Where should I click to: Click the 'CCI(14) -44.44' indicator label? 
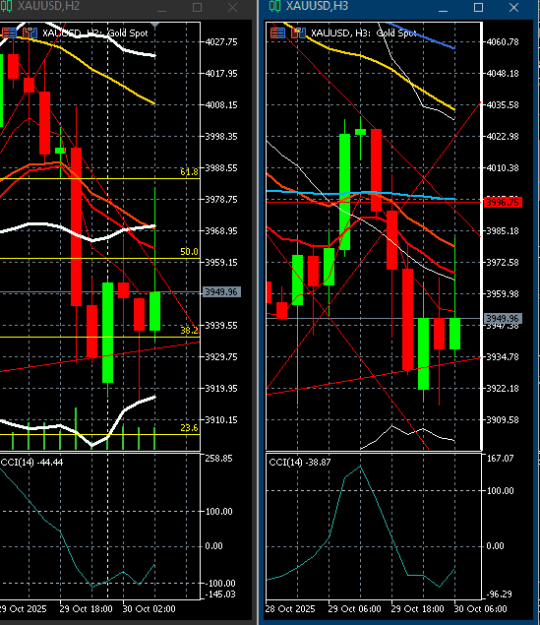[x=32, y=462]
